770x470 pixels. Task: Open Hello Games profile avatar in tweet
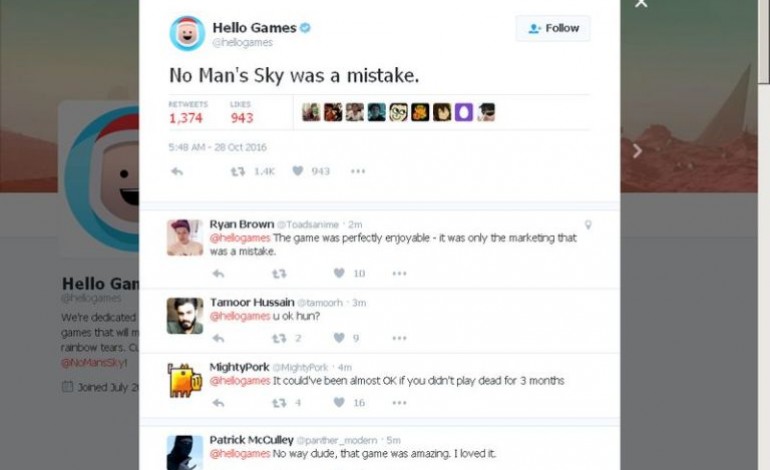tap(187, 33)
